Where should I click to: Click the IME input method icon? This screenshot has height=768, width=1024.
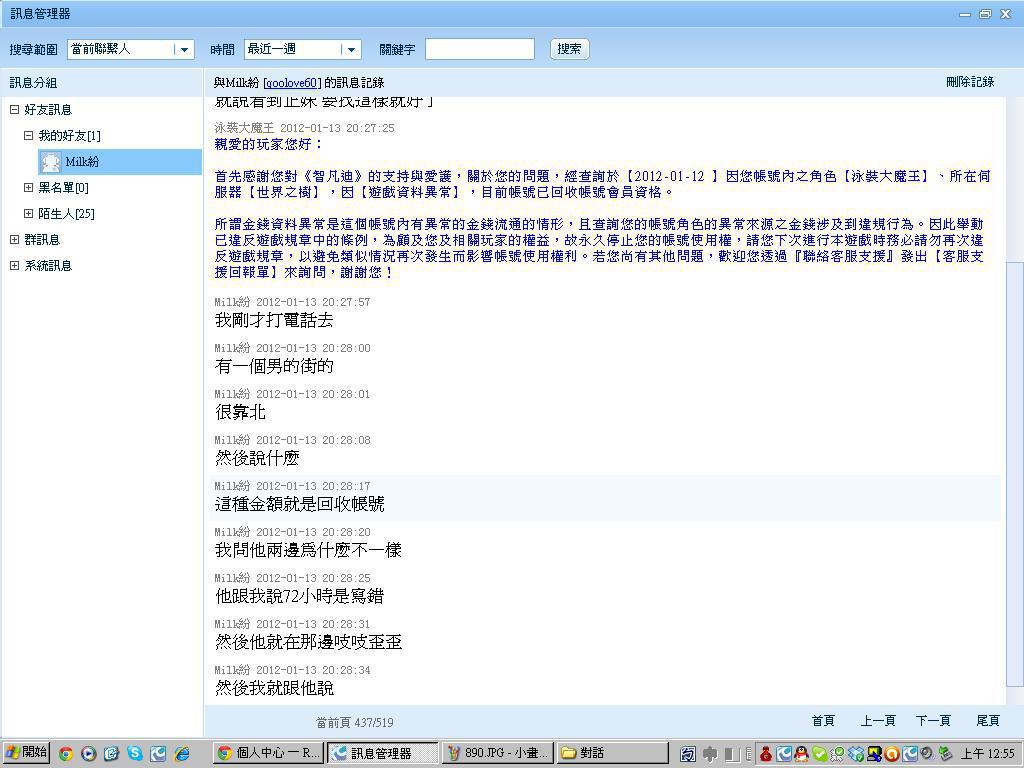click(688, 754)
